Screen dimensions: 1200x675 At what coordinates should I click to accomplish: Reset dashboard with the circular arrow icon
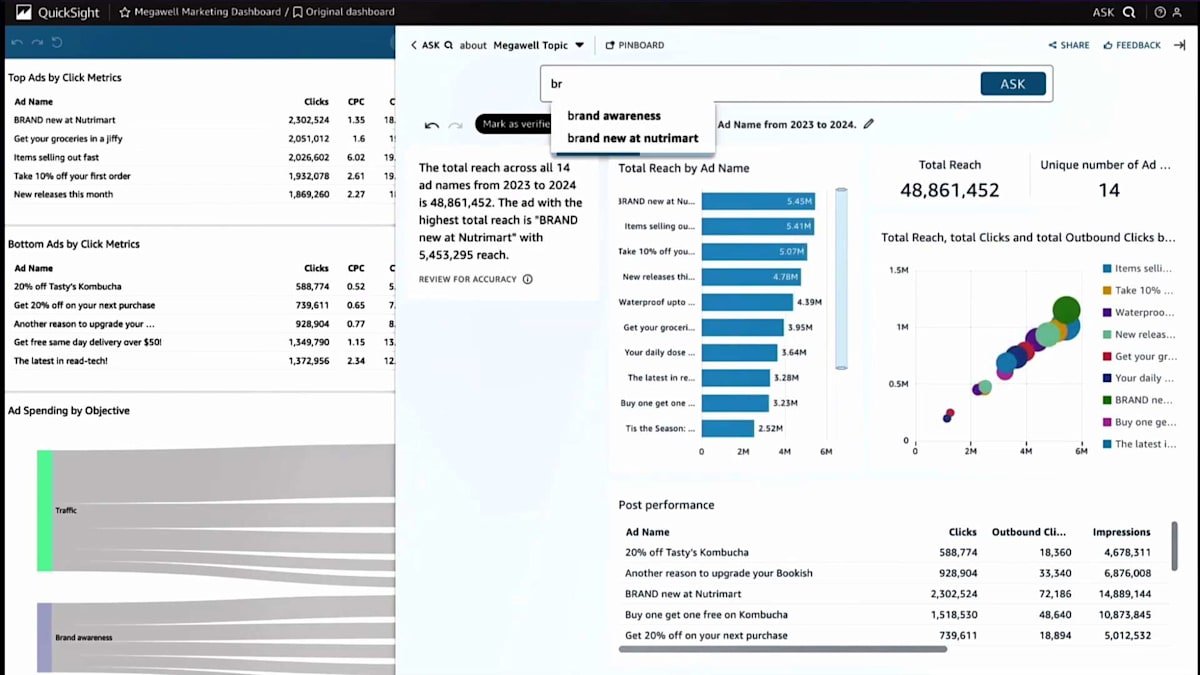(57, 42)
